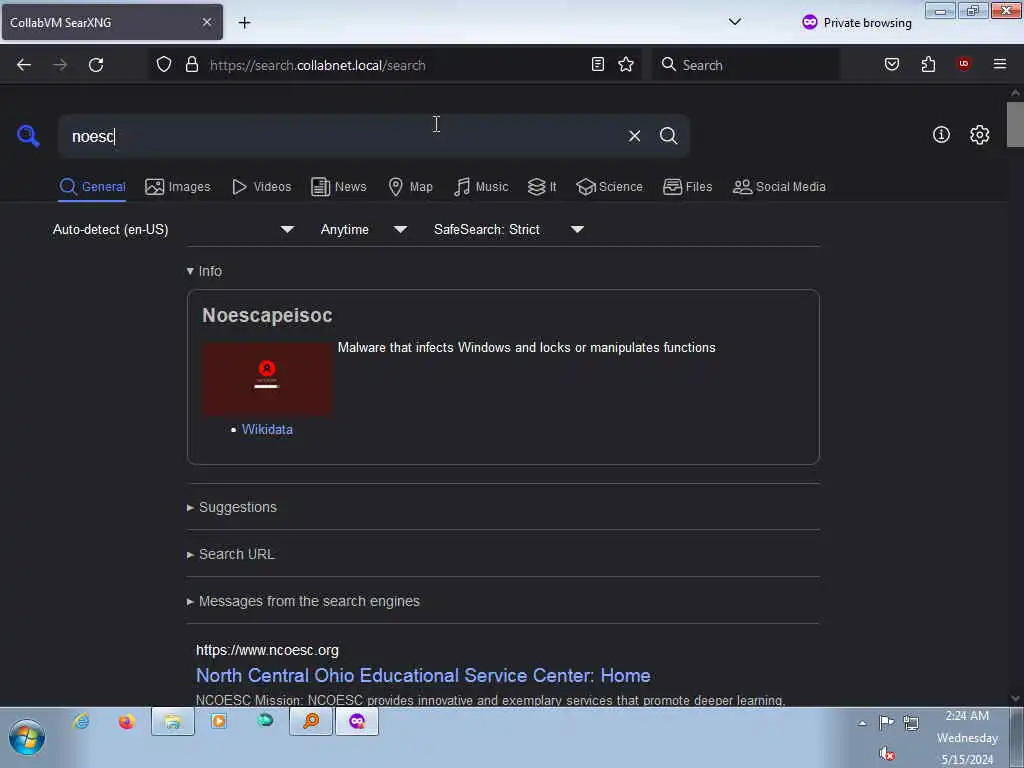Click the Private browsing indicator
This screenshot has height=768, width=1024.
click(856, 23)
